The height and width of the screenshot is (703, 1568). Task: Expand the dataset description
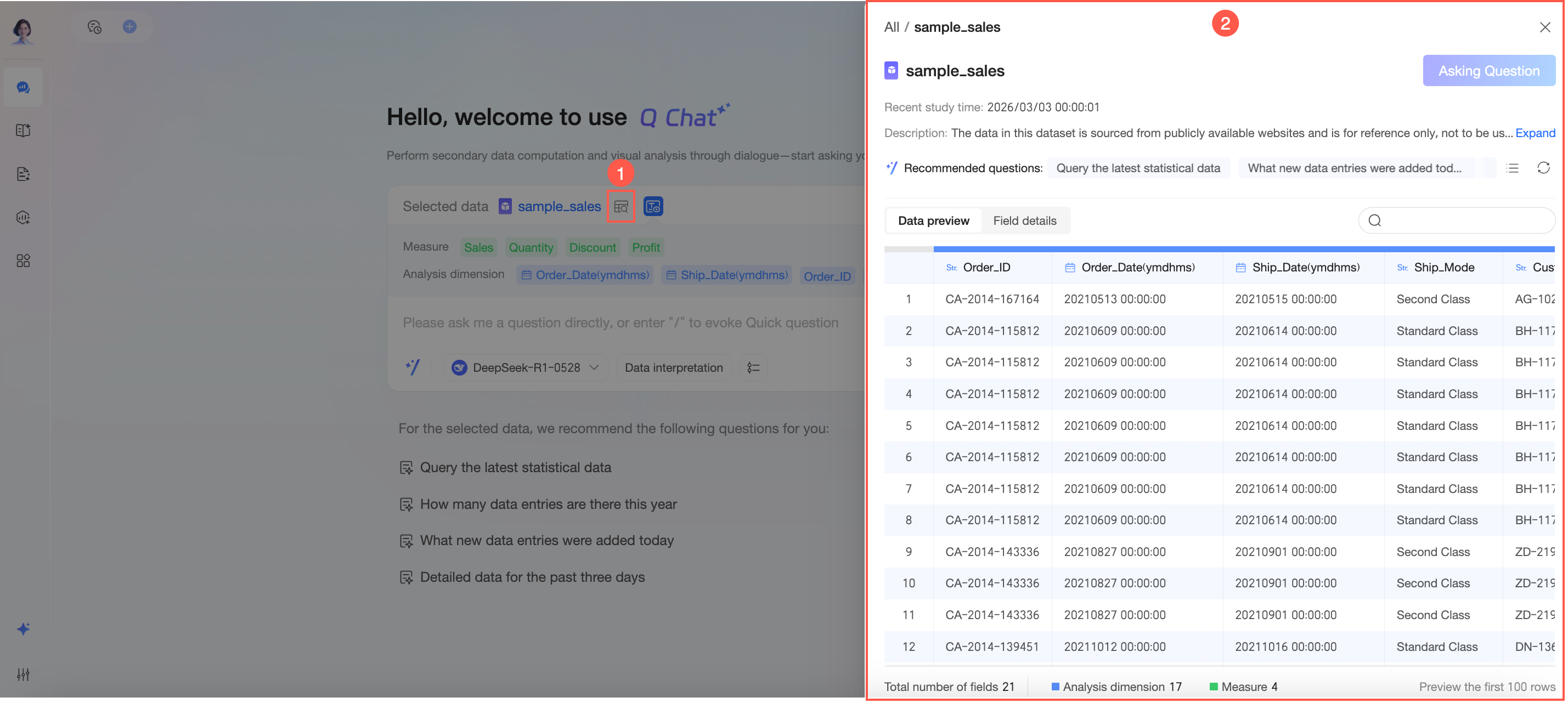[x=1535, y=133]
